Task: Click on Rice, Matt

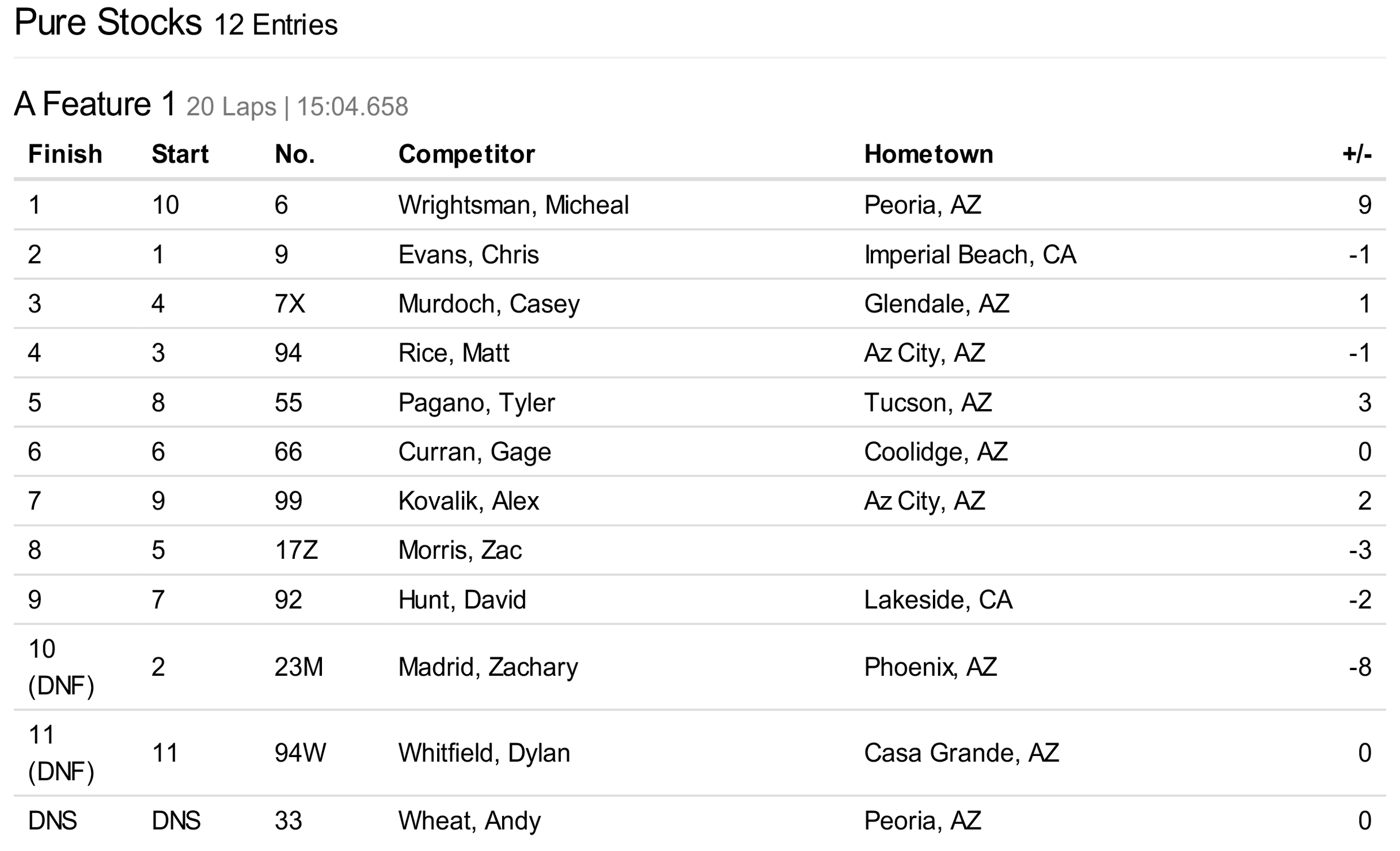Action: pyautogui.click(x=454, y=353)
